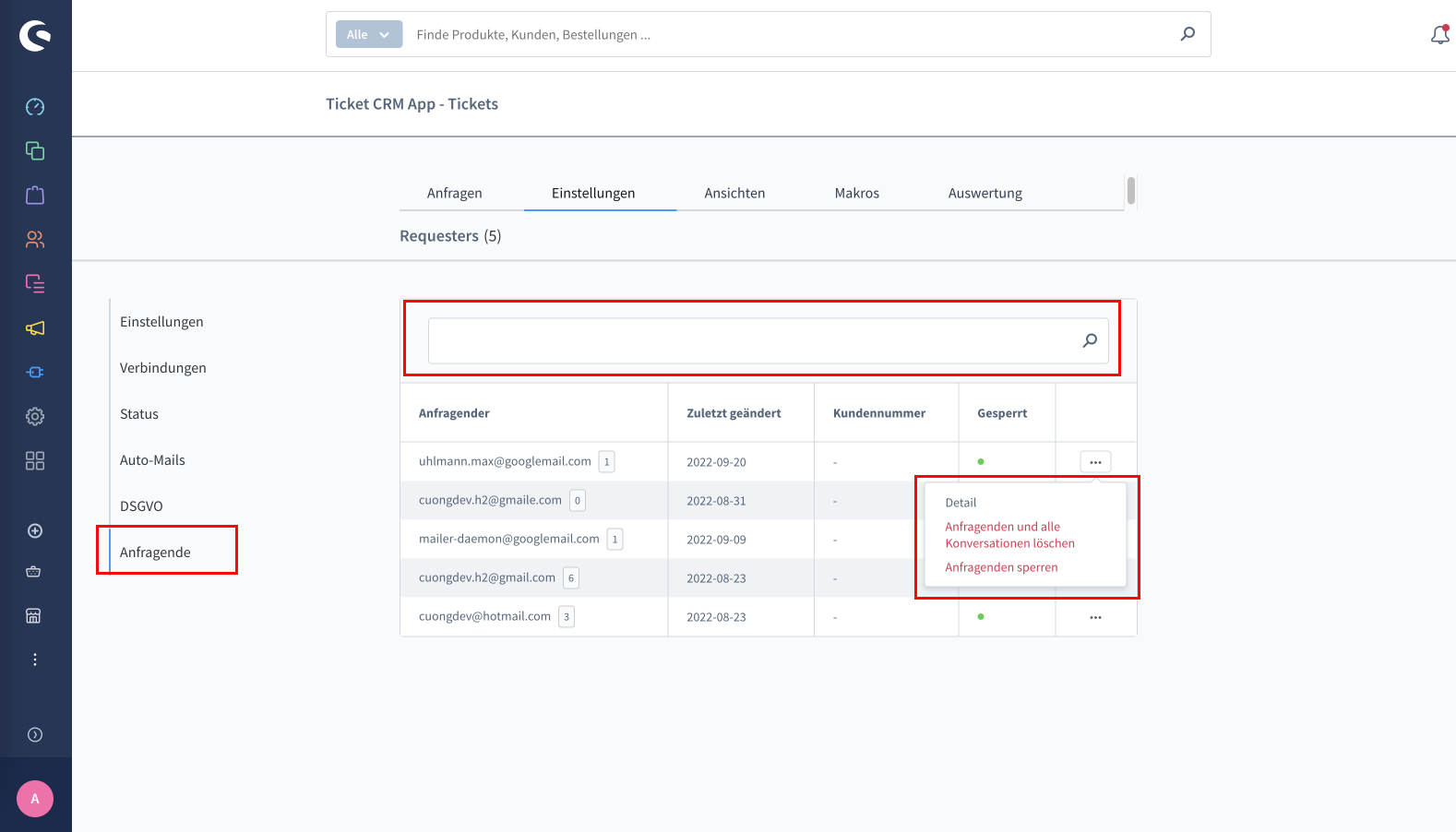This screenshot has width=1456, height=832.
Task: Select cuongdev.h2@gmaile.com requester
Action: tap(490, 500)
